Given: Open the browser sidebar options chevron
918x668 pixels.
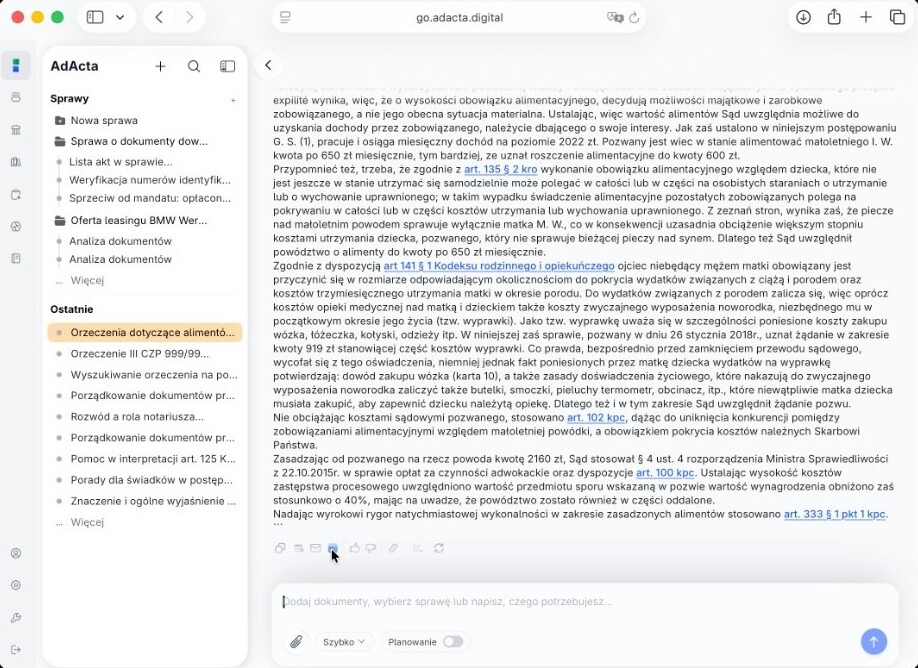Looking at the screenshot, I should click(x=120, y=18).
